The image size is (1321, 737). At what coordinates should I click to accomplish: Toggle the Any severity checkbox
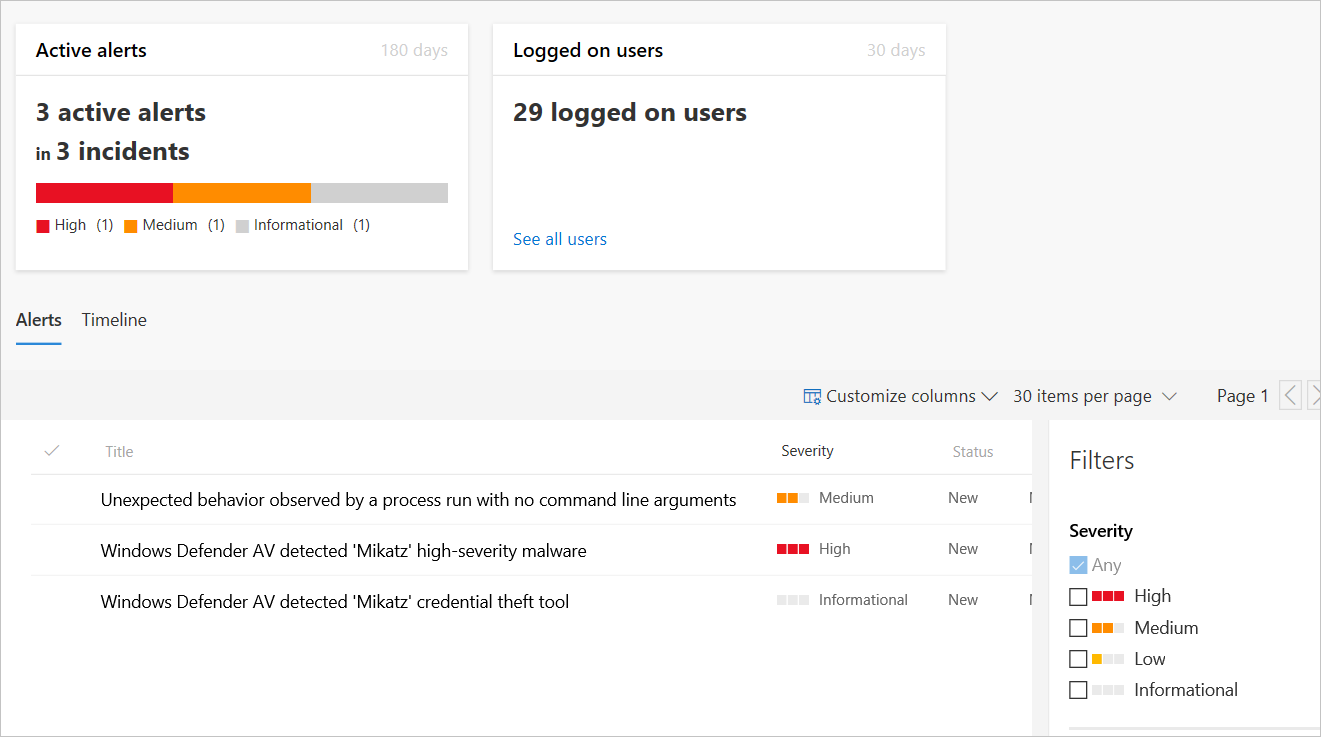tap(1078, 565)
